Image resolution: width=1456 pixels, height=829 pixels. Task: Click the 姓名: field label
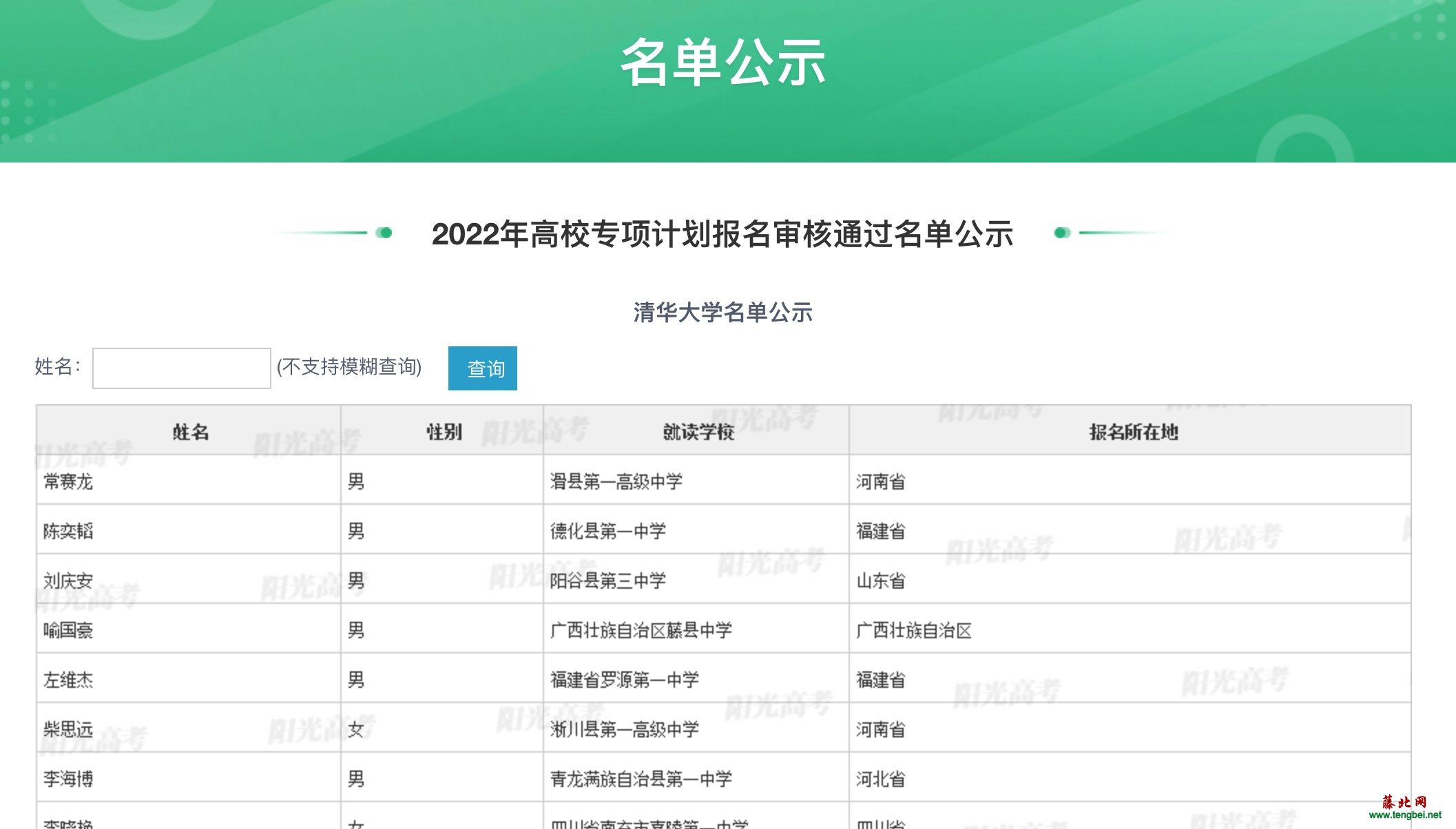58,366
